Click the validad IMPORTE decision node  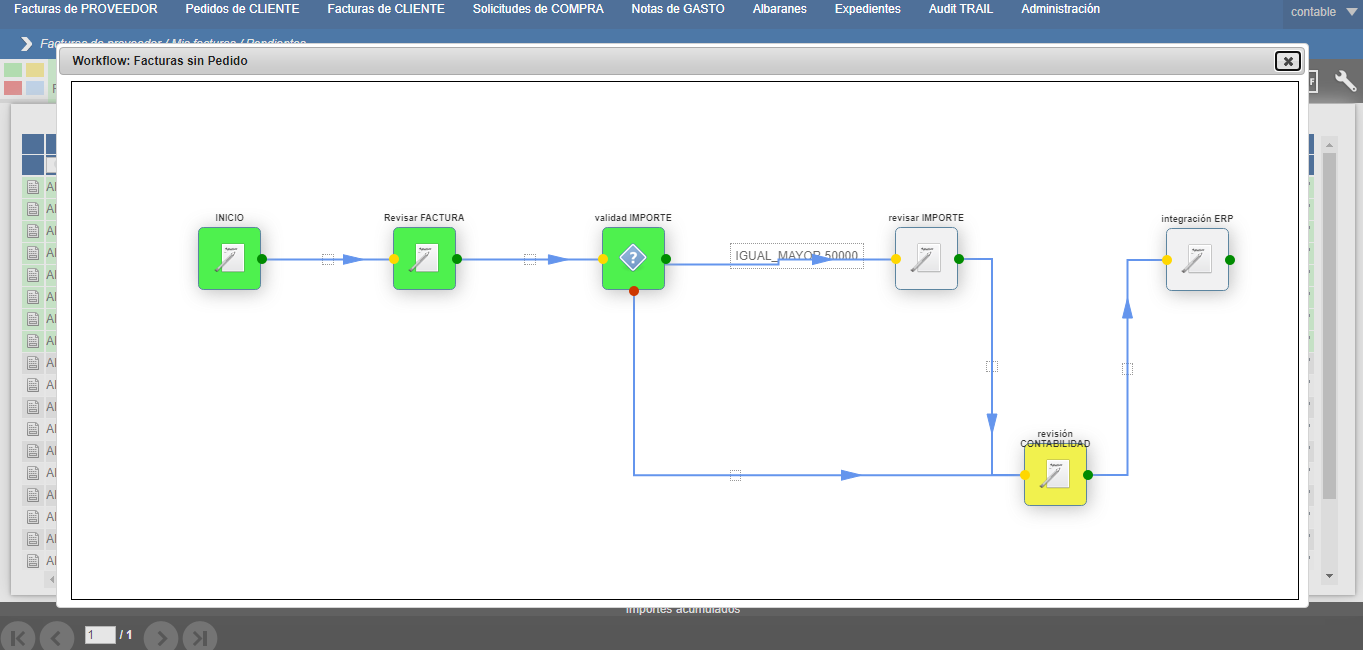tap(633, 258)
